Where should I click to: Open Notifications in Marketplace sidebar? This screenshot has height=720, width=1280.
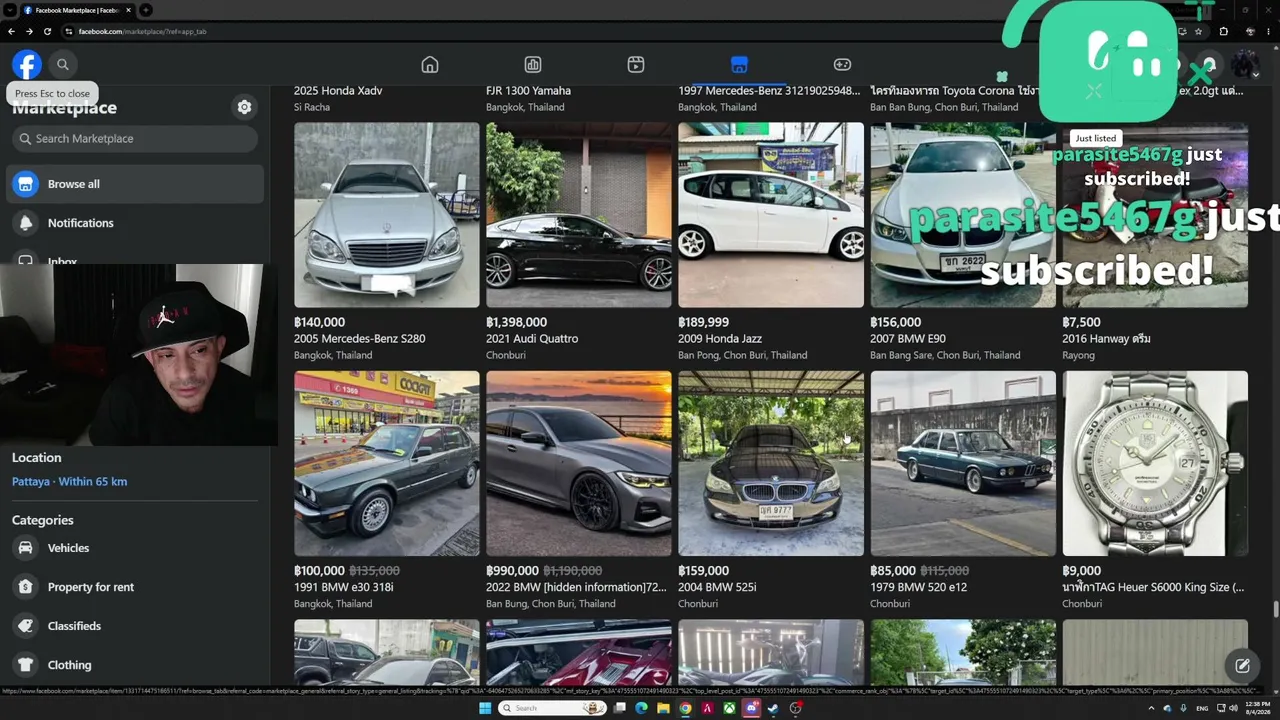136,223
